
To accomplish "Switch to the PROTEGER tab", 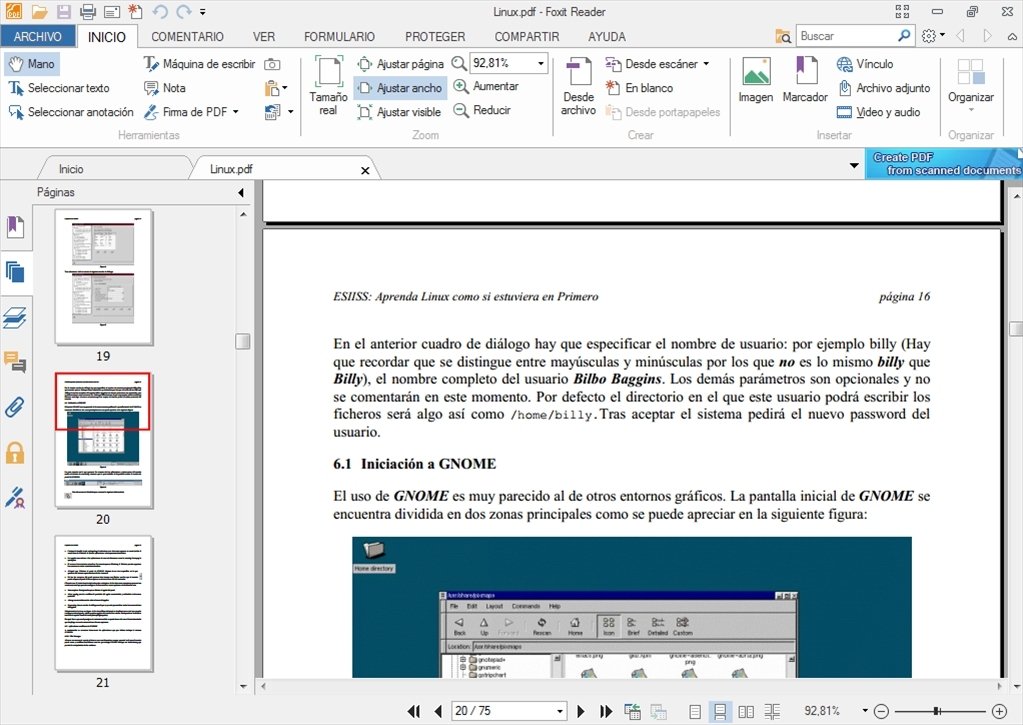I will [x=435, y=37].
